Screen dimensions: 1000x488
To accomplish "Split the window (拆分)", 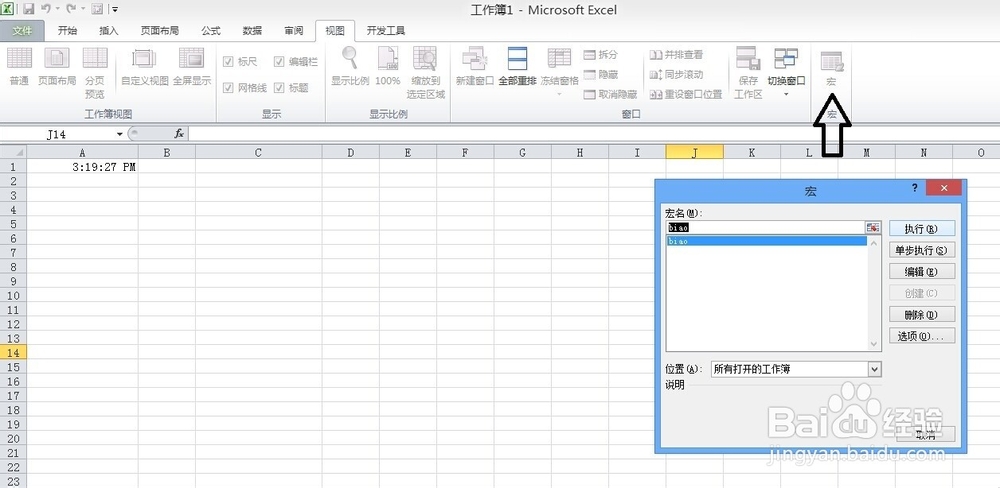I will pos(601,55).
